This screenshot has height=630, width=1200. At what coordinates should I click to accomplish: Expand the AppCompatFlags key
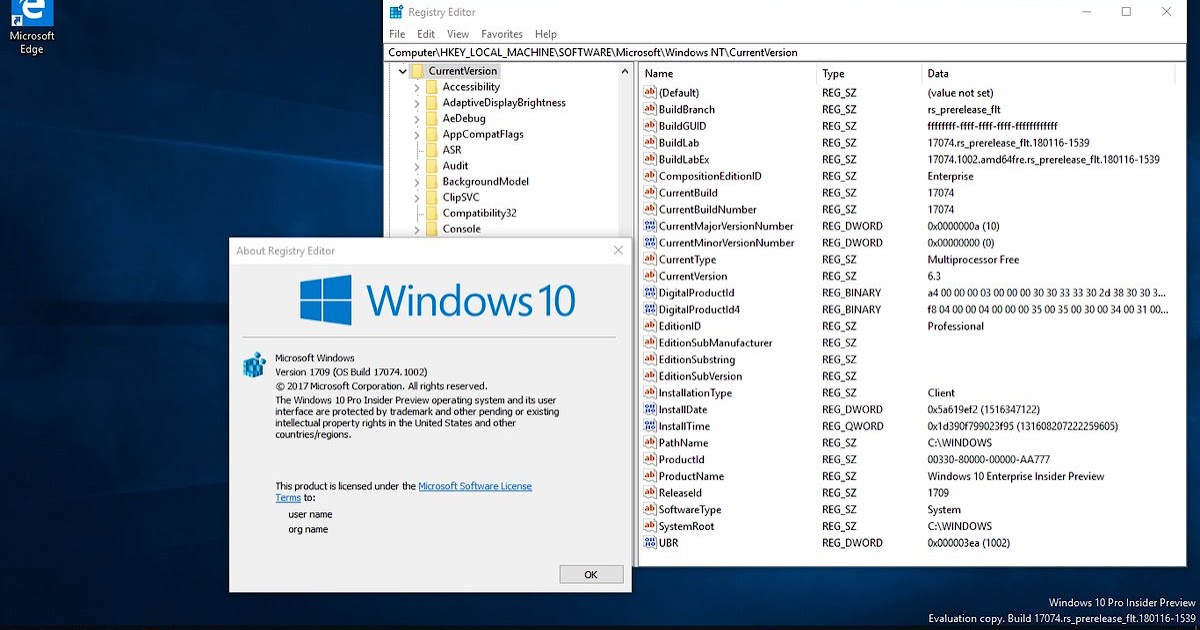[x=419, y=134]
